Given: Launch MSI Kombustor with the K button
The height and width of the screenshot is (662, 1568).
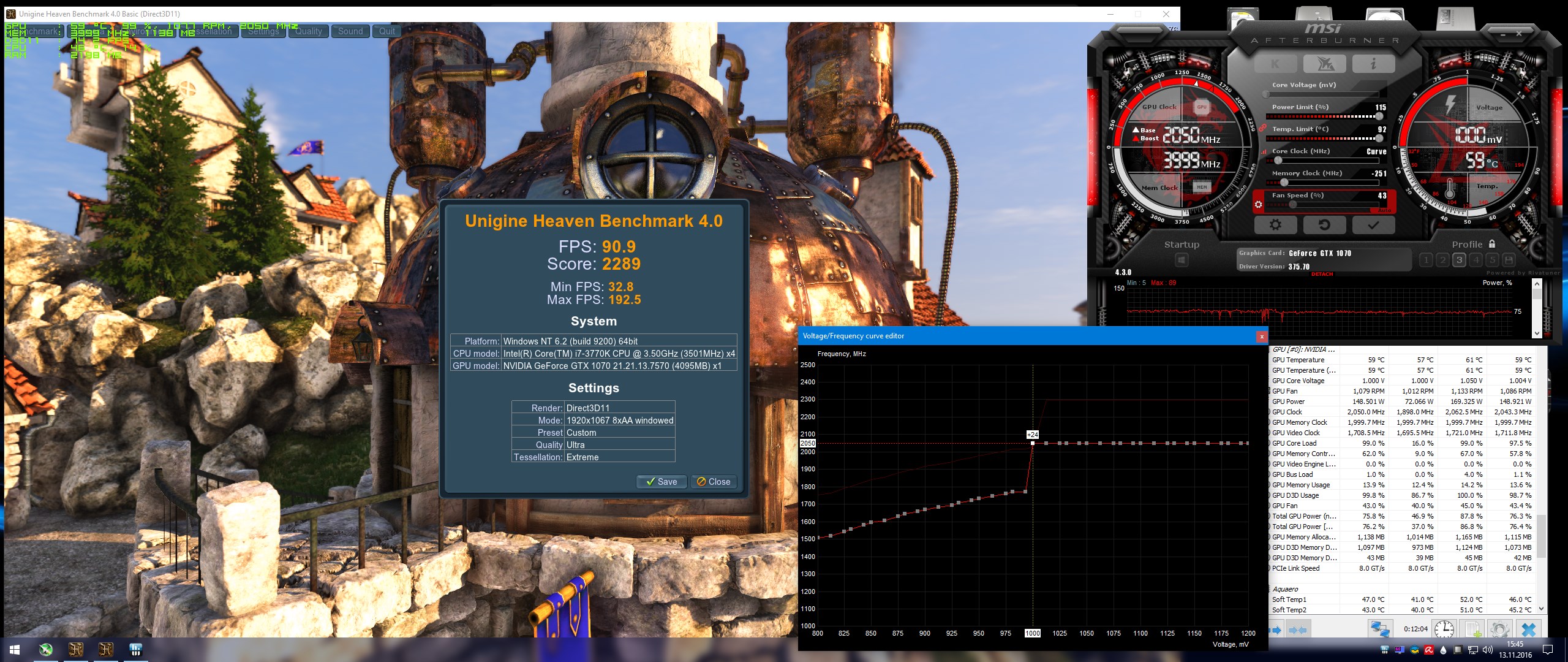Looking at the screenshot, I should click(x=1275, y=63).
